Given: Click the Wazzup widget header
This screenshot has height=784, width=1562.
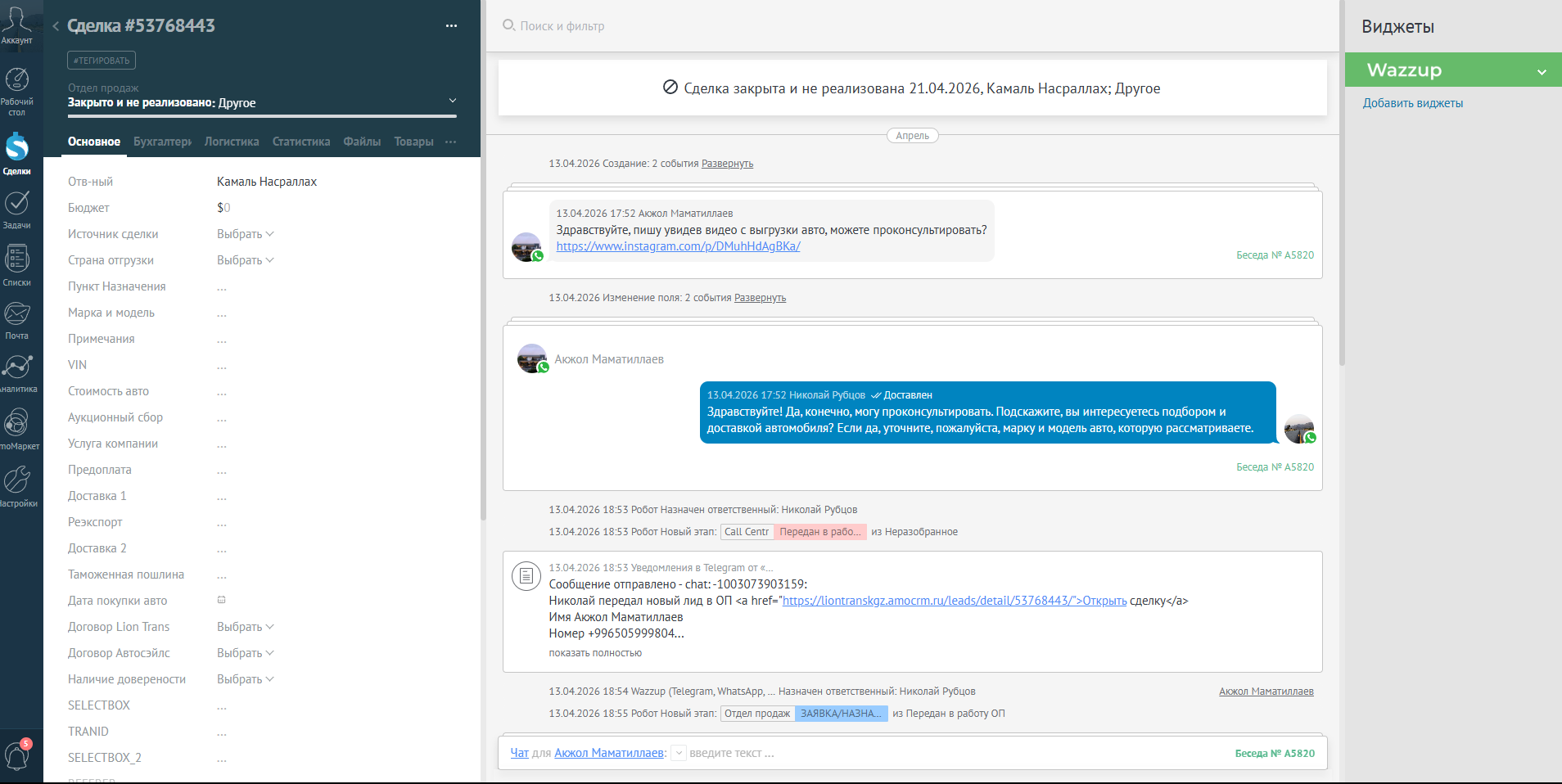Looking at the screenshot, I should point(1453,70).
